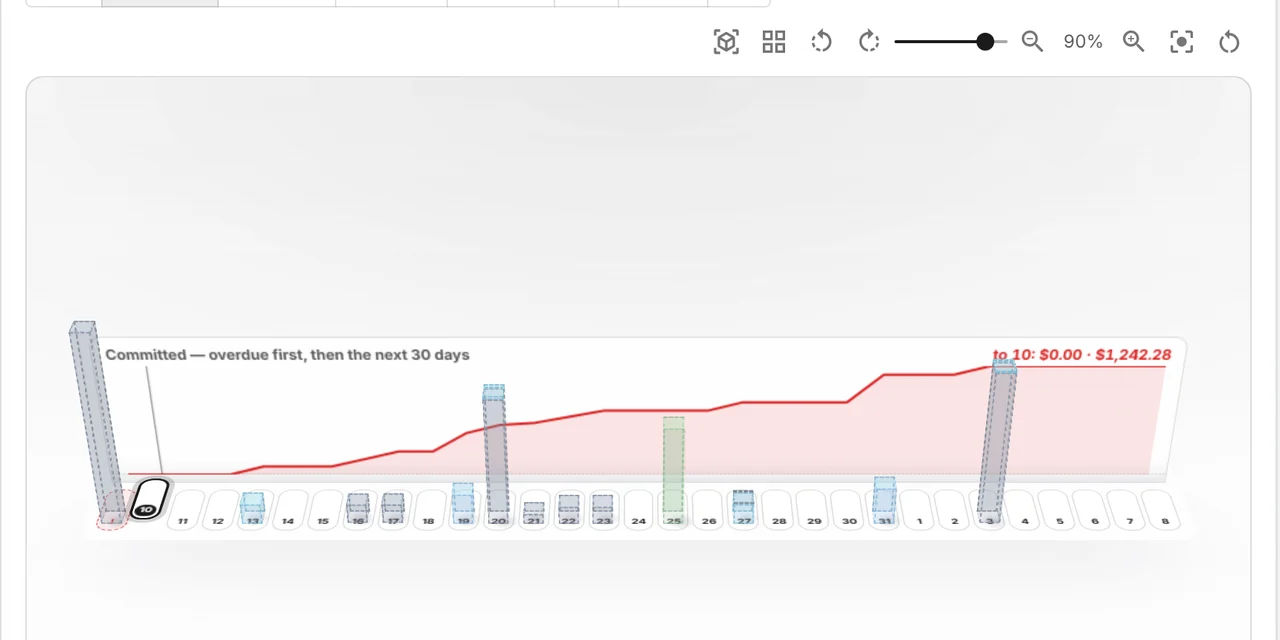This screenshot has width=1280, height=640.
Task: Switch to the grid layout view
Action: tap(774, 41)
